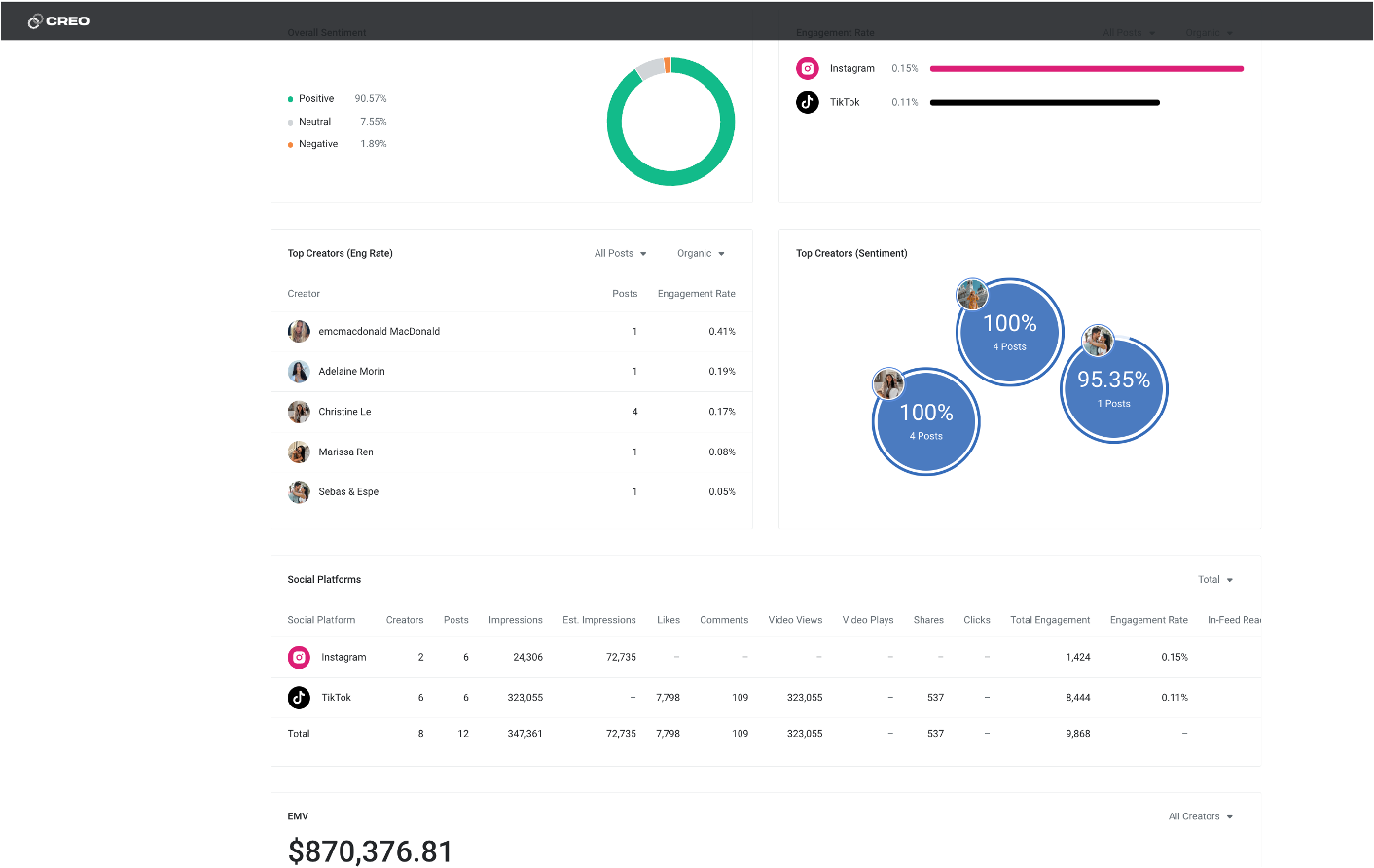The width and height of the screenshot is (1374, 868).
Task: Open the All Creators dropdown in EMV section
Action: pos(1200,816)
